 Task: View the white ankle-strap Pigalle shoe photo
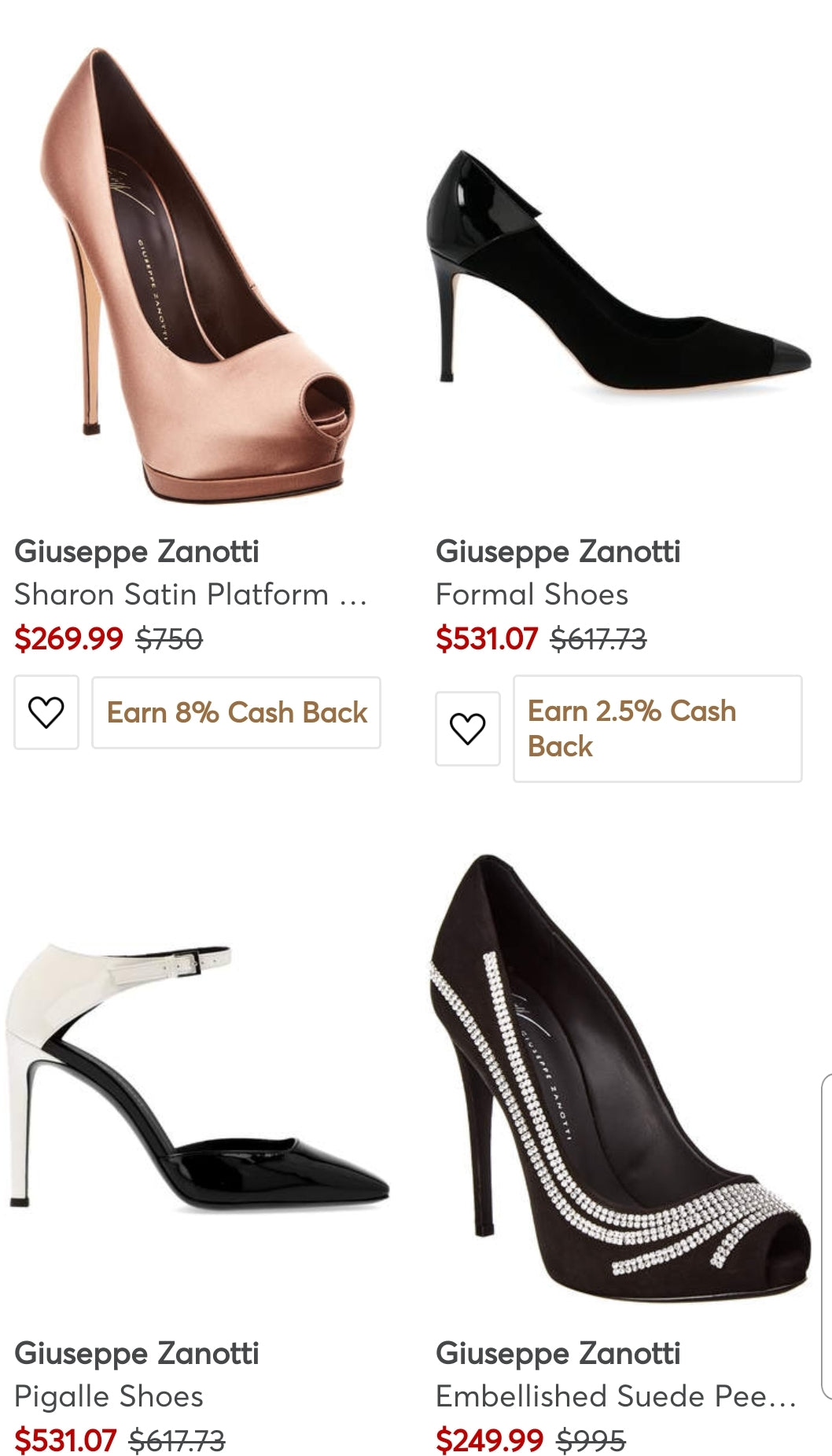coord(198,1077)
